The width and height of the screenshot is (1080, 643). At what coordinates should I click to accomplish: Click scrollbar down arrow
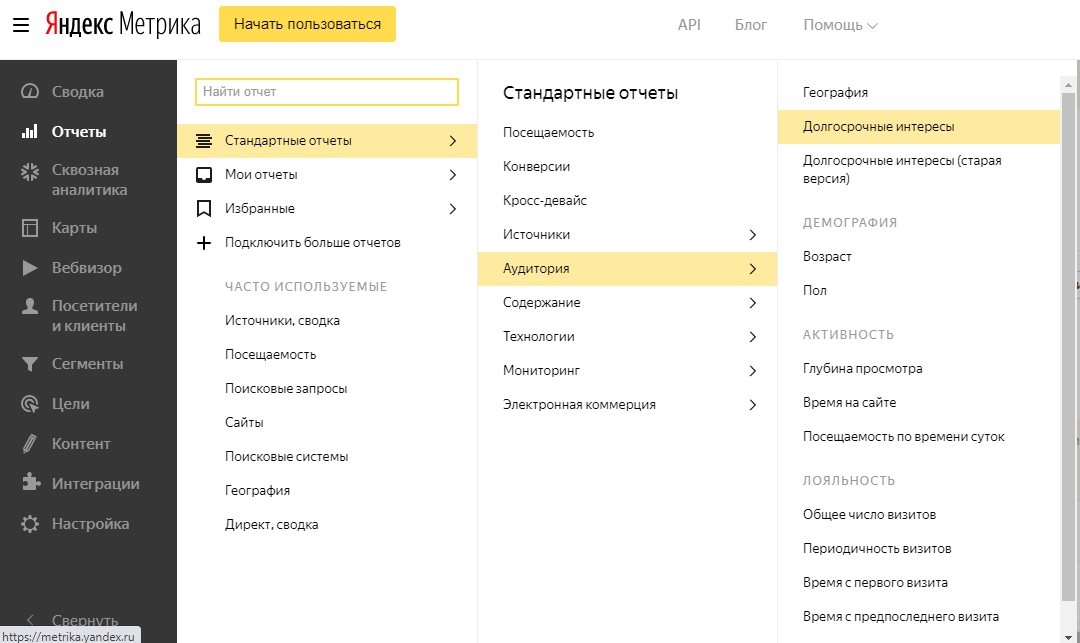pos(1068,636)
